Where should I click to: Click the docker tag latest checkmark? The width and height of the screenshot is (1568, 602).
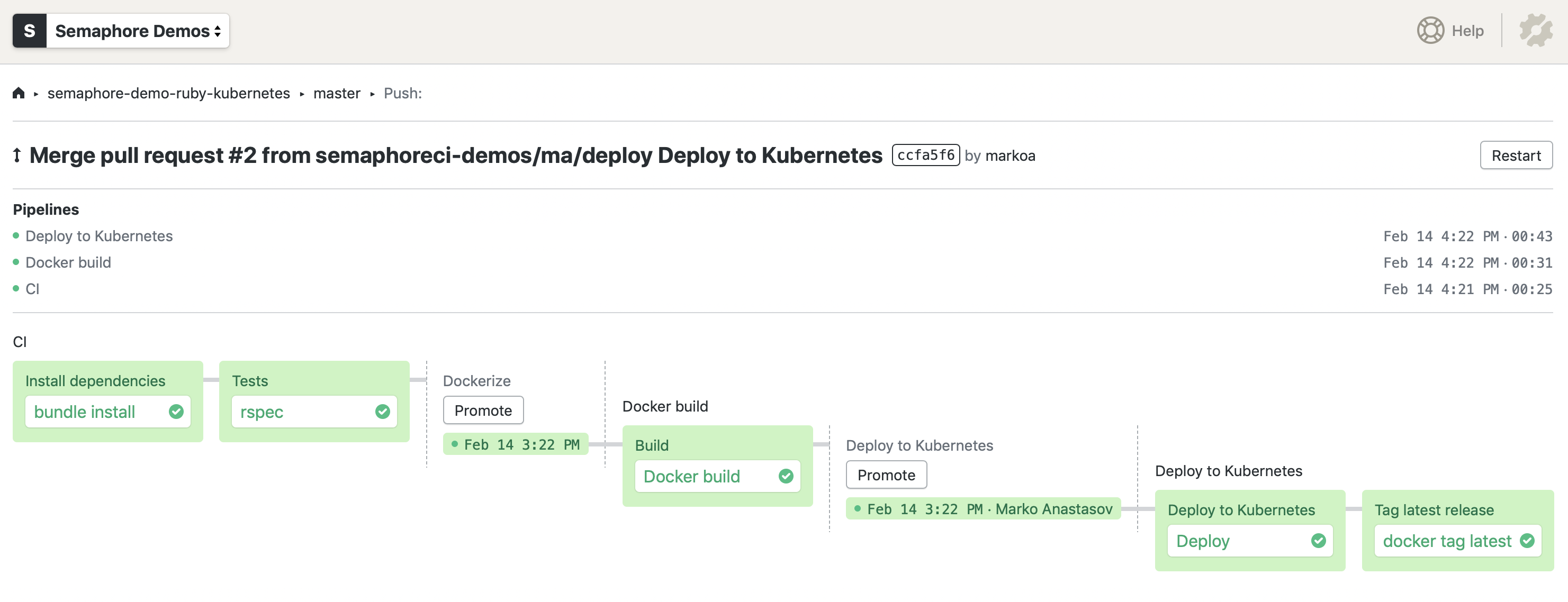pyautogui.click(x=1527, y=541)
